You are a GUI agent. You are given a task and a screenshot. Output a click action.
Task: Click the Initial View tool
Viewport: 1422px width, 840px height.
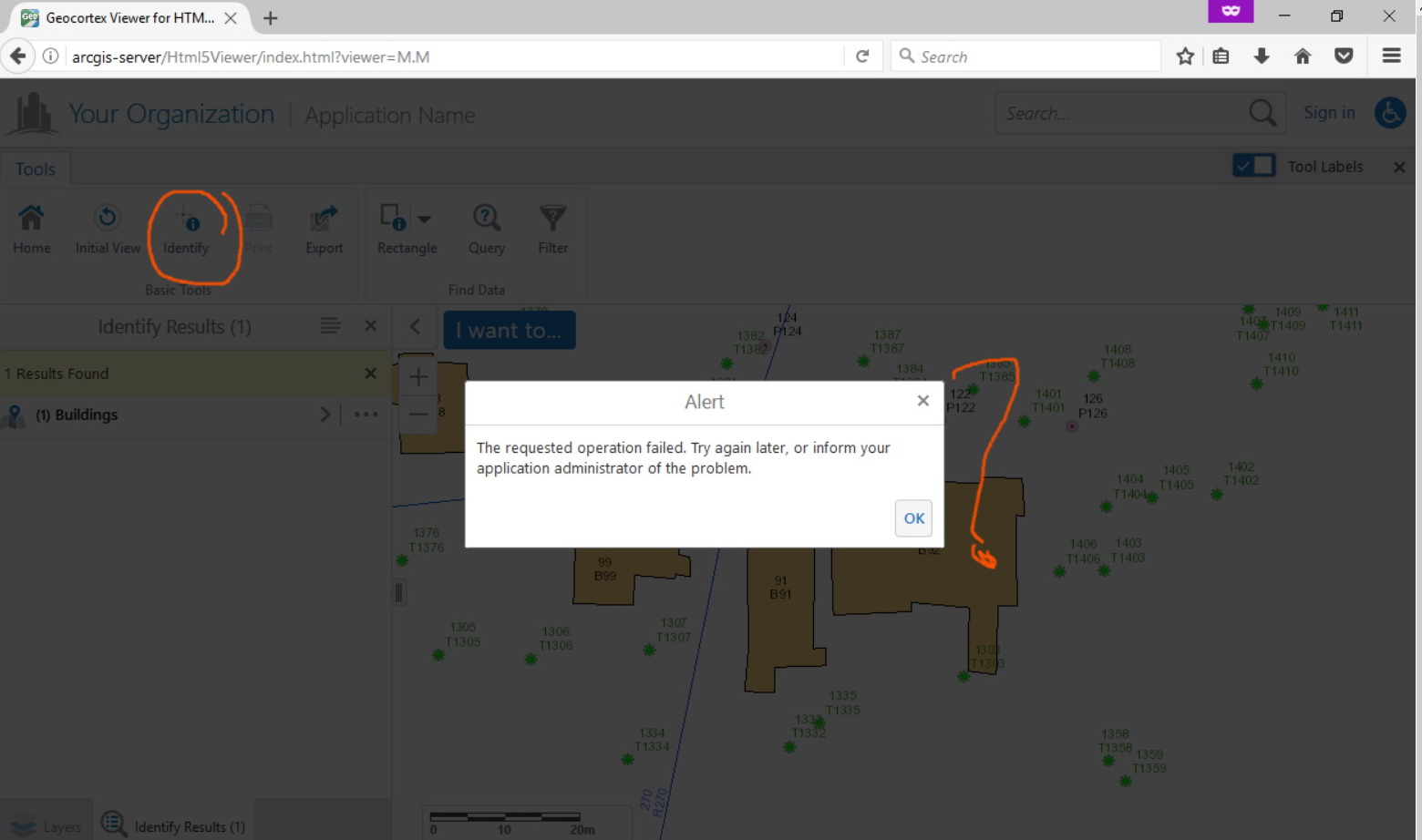108,230
